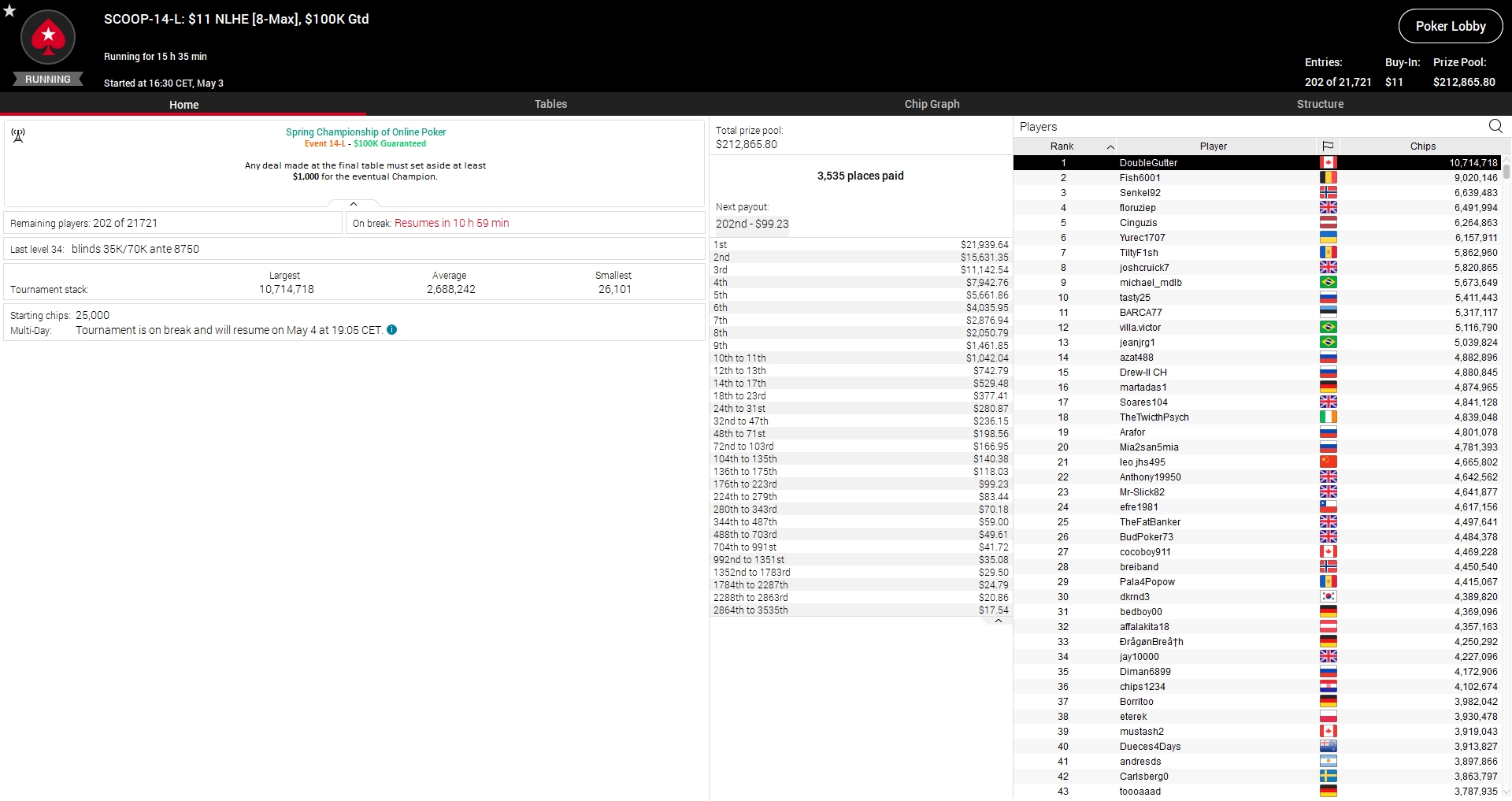This screenshot has height=801, width=1512.
Task: Click the Belgium flag next to Fish6001
Action: (x=1329, y=177)
